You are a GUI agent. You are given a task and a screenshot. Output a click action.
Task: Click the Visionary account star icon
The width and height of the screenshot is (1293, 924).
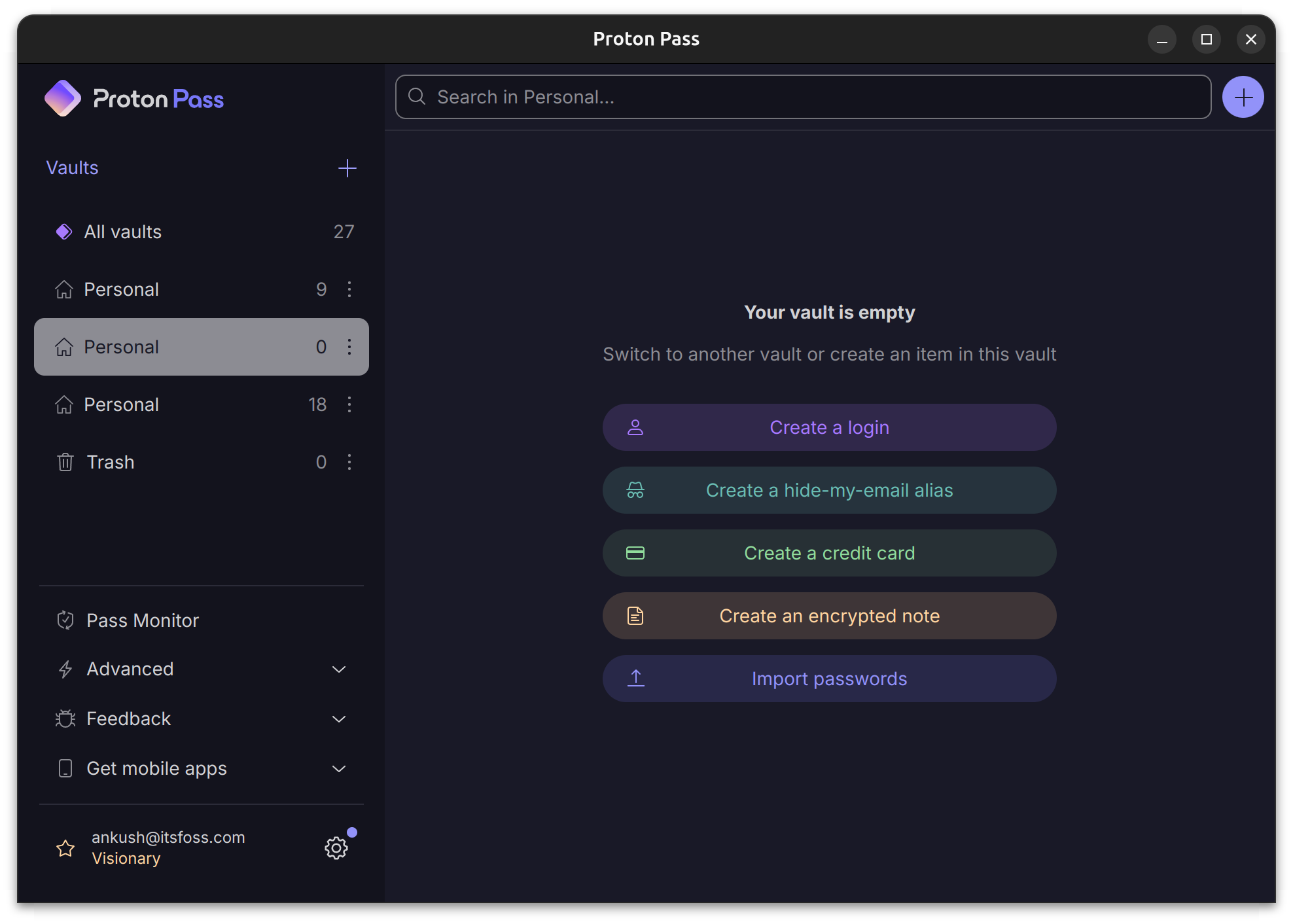coord(65,848)
